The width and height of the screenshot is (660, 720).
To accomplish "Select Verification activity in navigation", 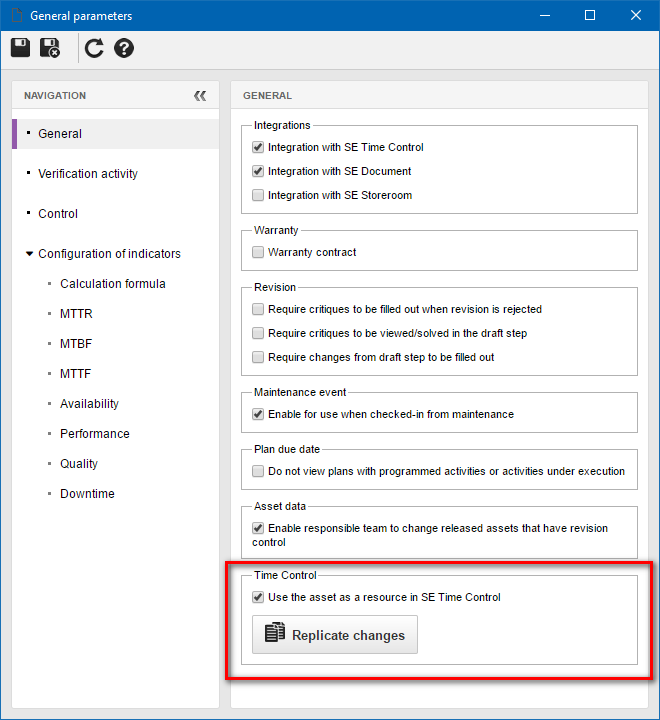I will pos(88,174).
